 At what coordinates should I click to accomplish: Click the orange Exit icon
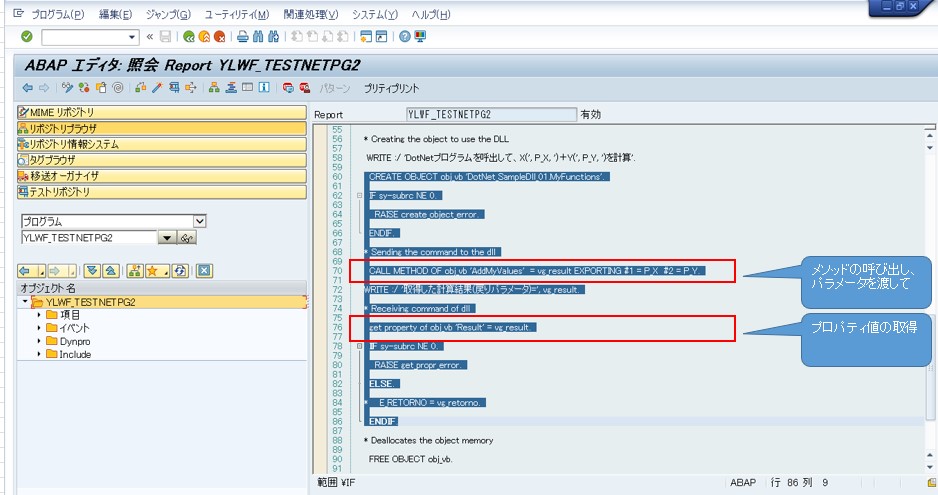(204, 37)
